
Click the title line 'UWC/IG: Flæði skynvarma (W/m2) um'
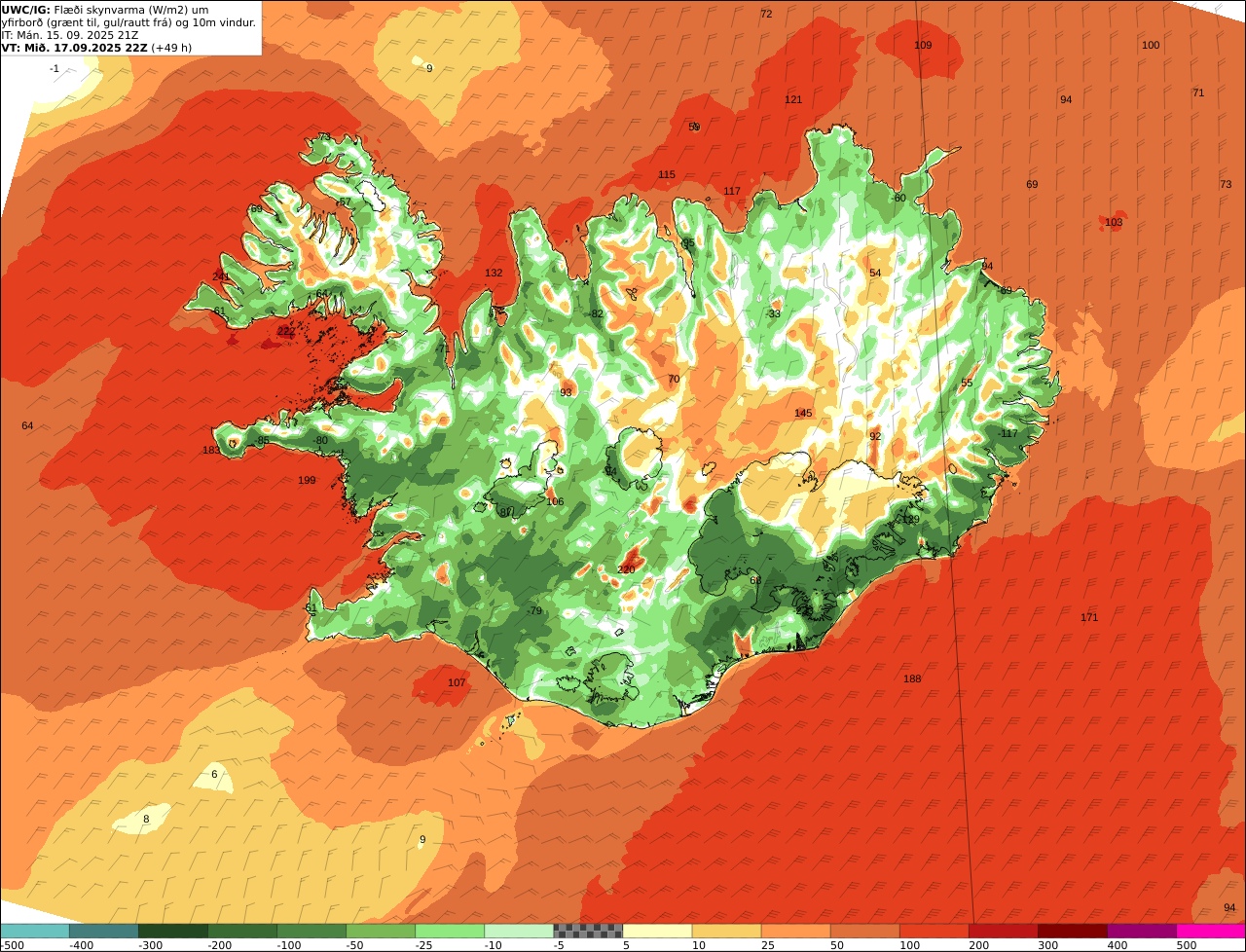[x=105, y=10]
